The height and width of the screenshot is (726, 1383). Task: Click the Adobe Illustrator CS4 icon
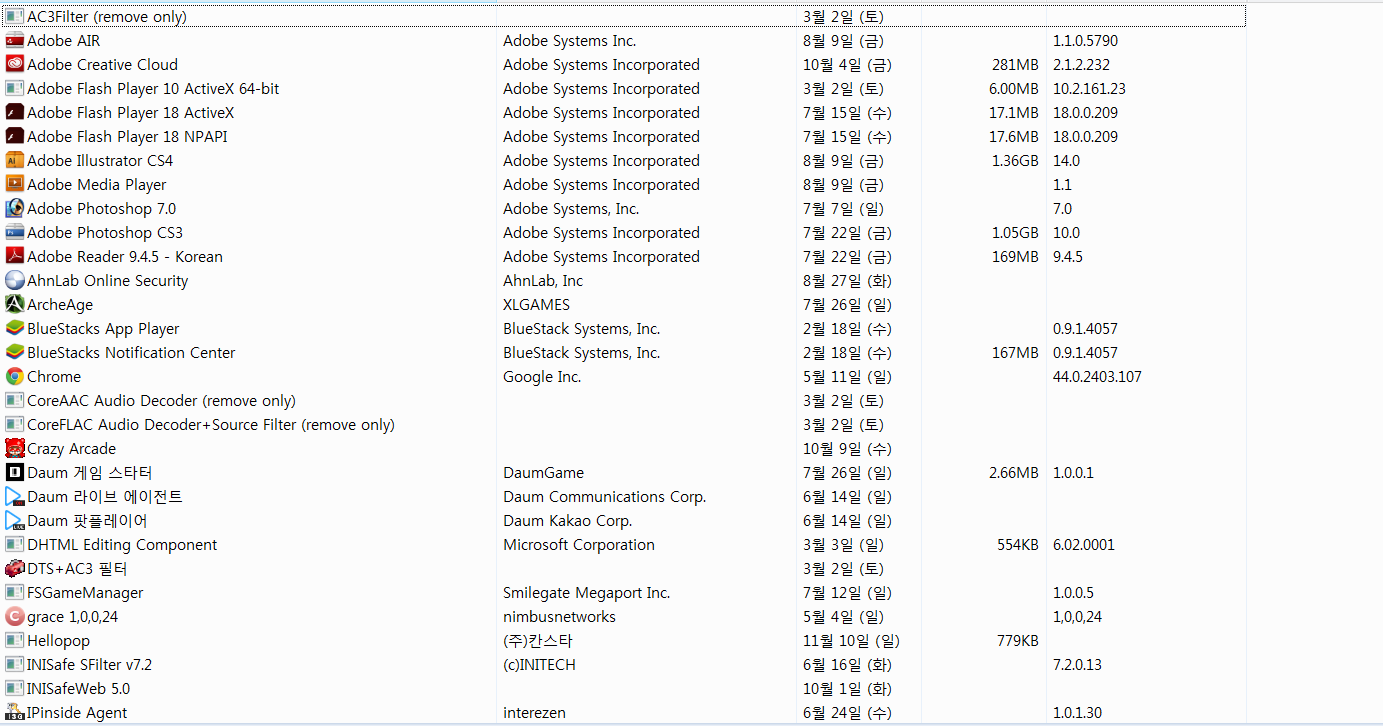[x=14, y=161]
